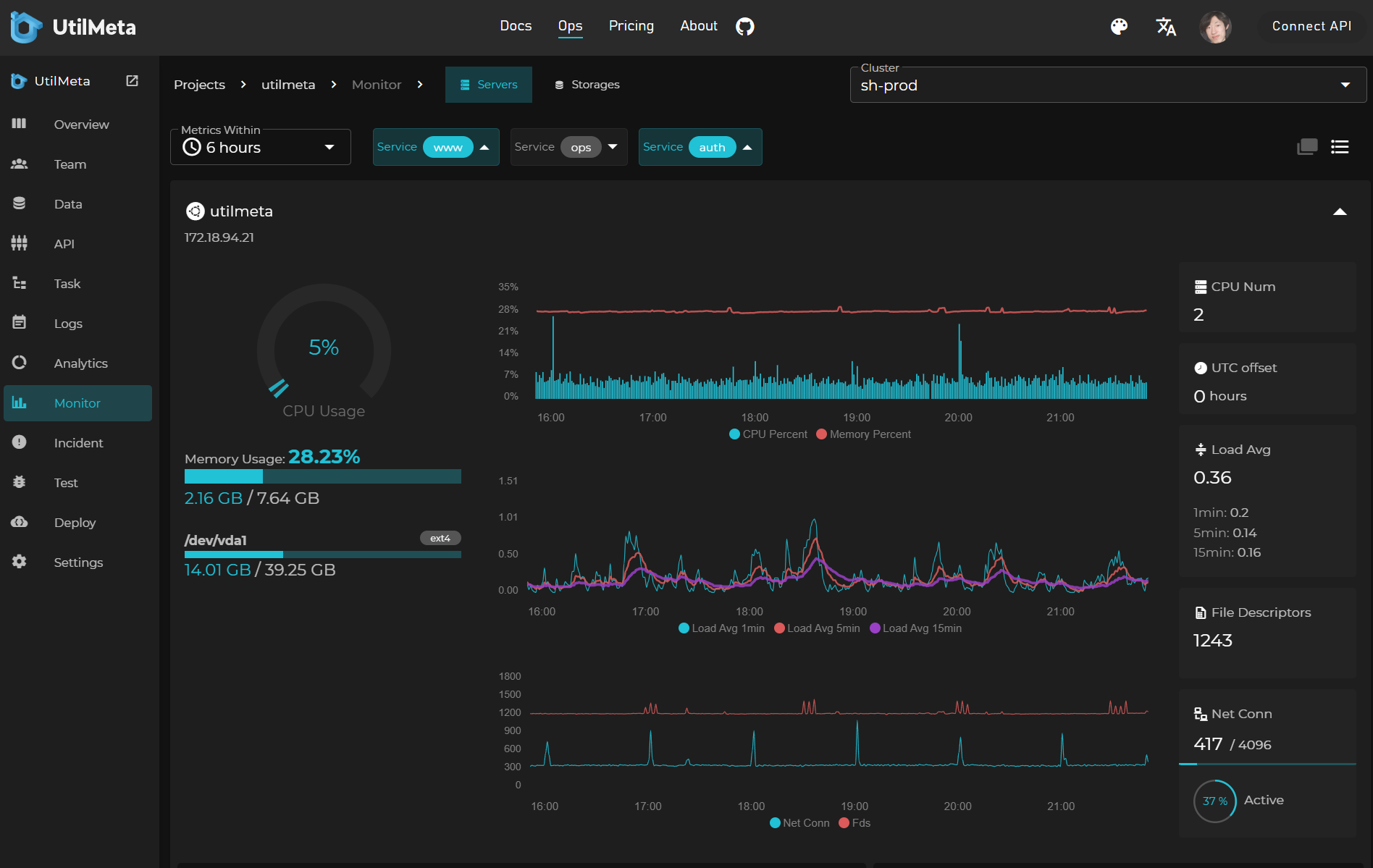Open Metrics Within 6 hours dropdown
The image size is (1373, 868).
[x=261, y=147]
